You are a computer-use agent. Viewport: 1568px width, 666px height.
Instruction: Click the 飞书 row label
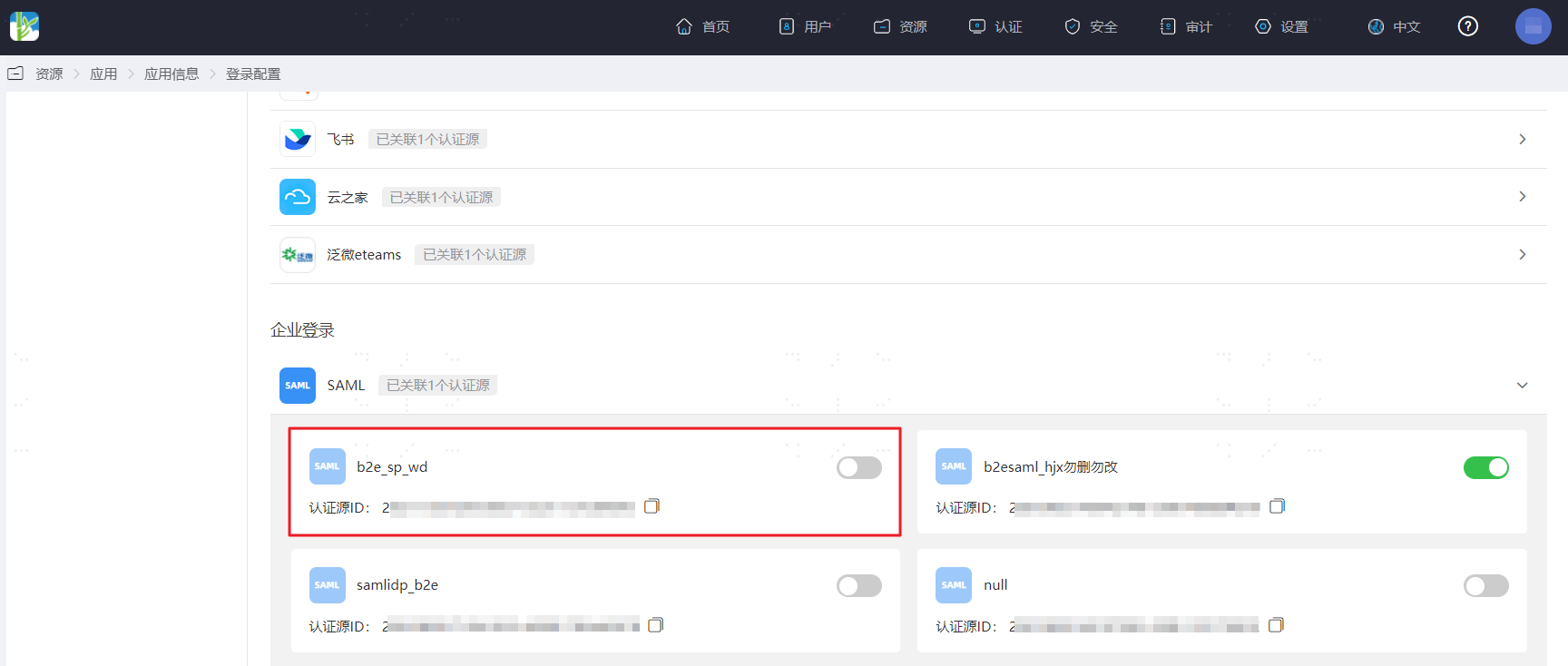[340, 139]
